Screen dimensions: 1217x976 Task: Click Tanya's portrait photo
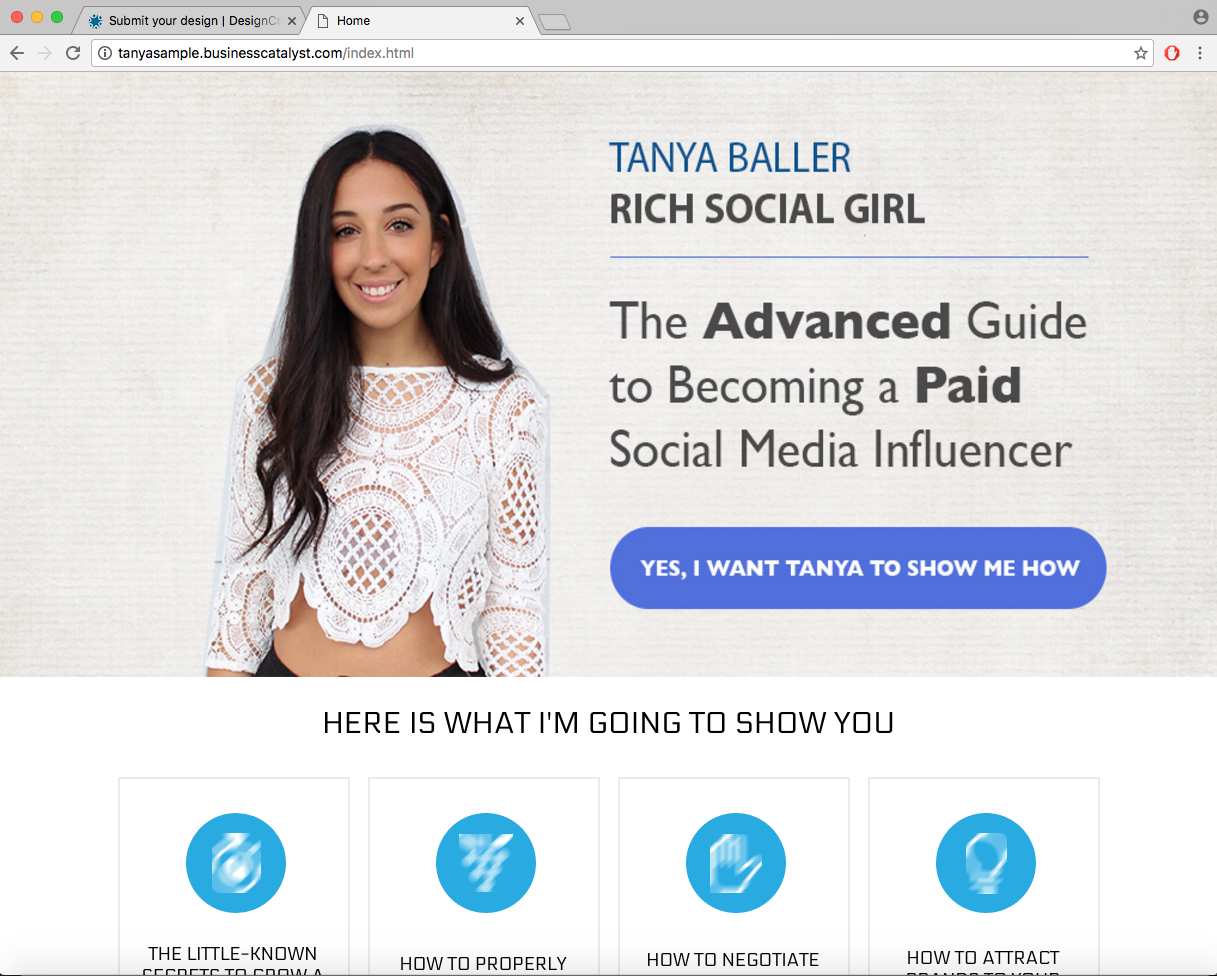(380, 402)
